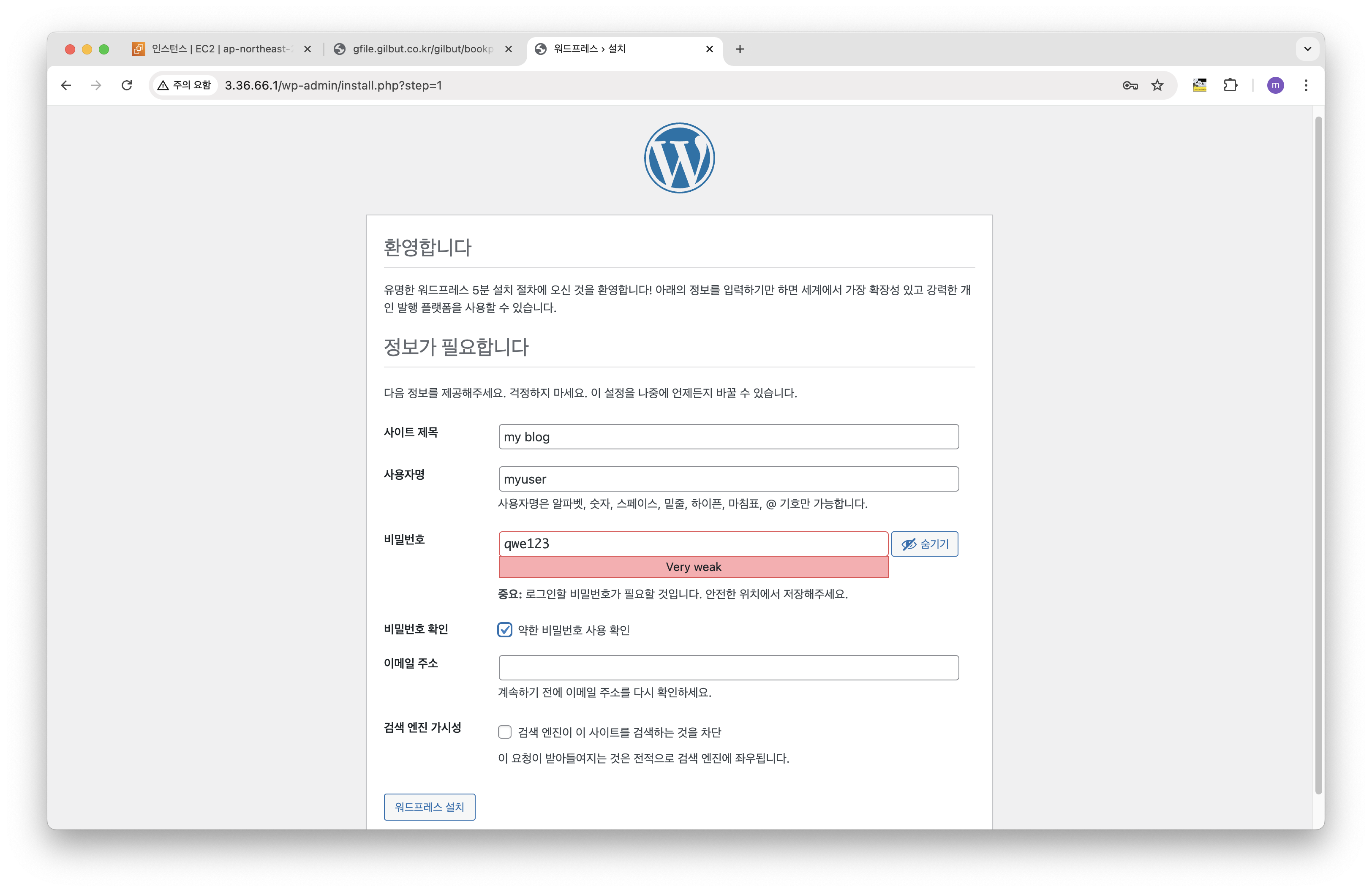This screenshot has width=1372, height=892.
Task: Close the 워드프레스 설치 tab
Action: [710, 49]
